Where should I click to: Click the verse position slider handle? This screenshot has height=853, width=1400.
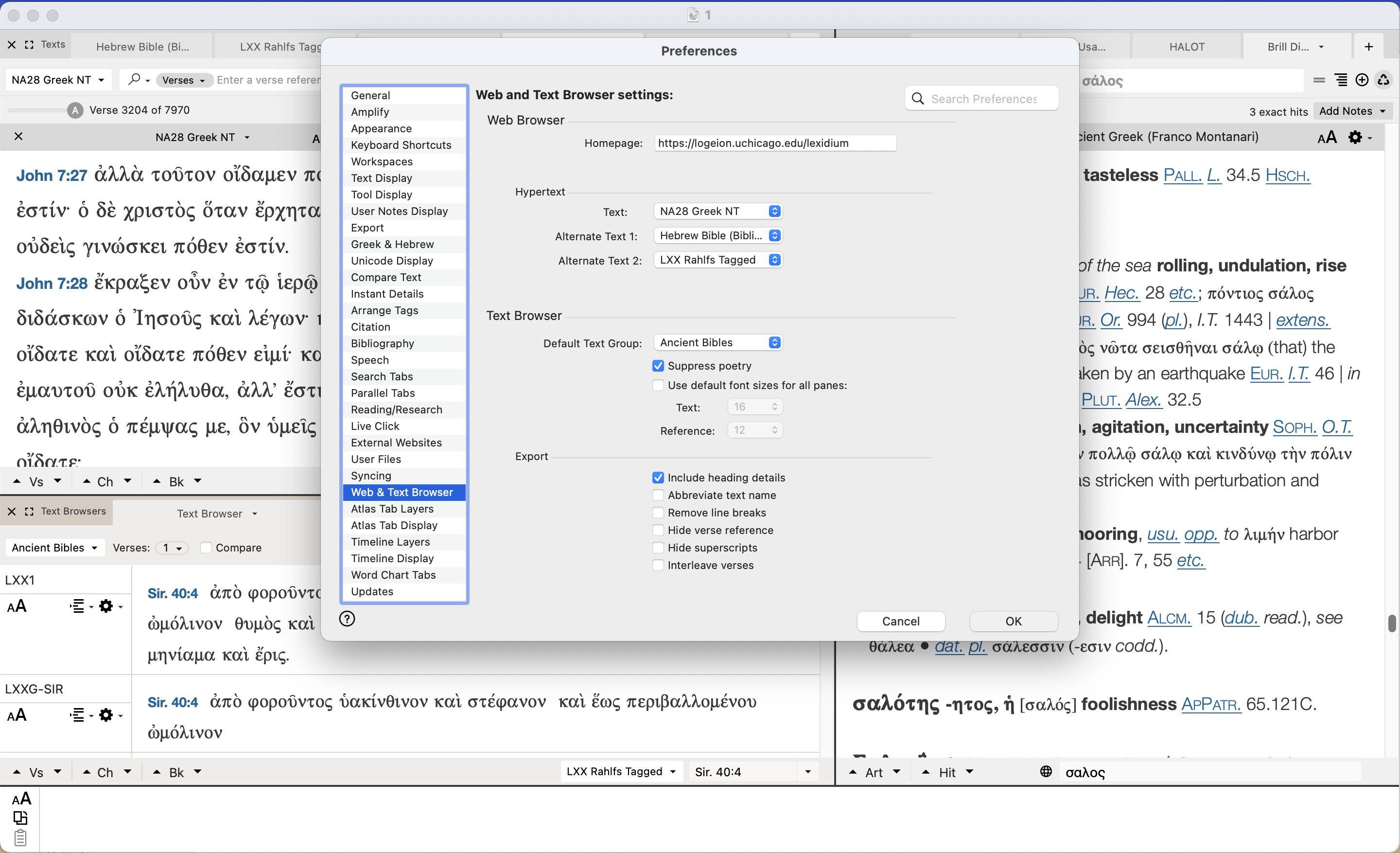click(x=74, y=110)
